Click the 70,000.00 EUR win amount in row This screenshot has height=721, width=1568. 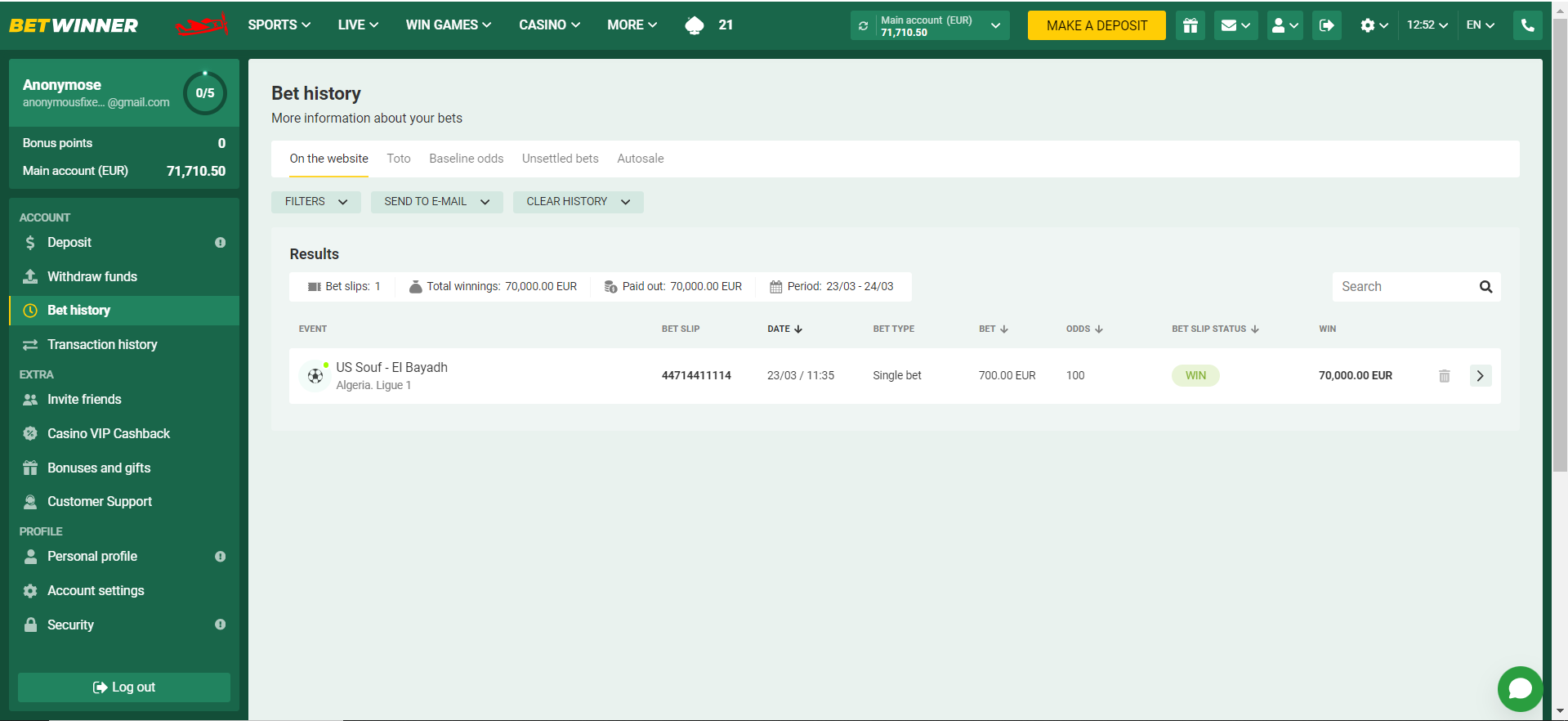coord(1356,376)
